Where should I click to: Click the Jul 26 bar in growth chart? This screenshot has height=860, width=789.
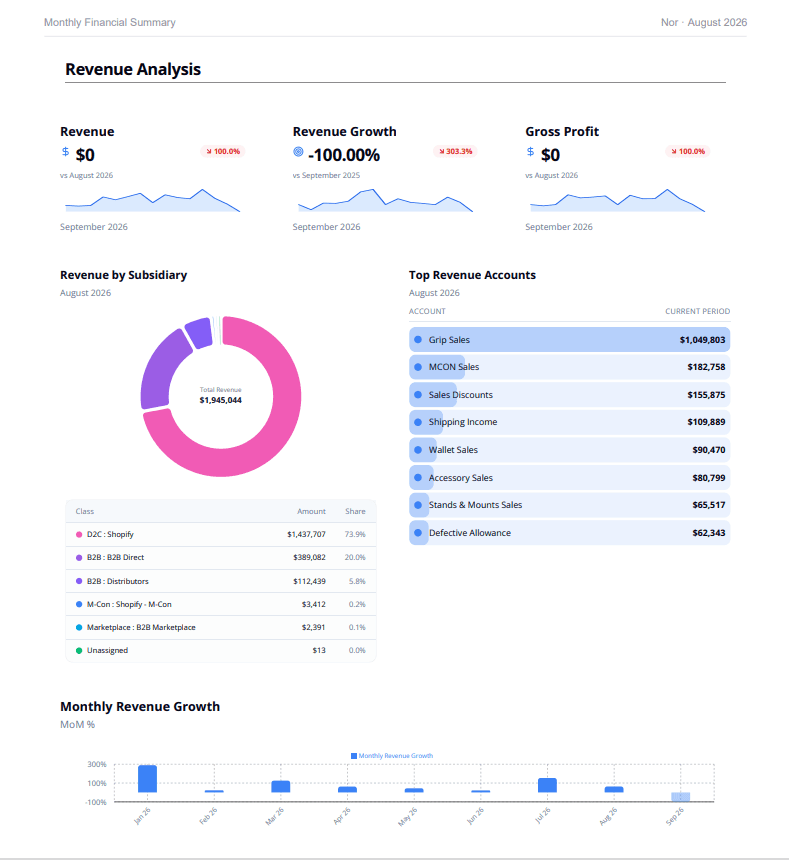(x=547, y=785)
